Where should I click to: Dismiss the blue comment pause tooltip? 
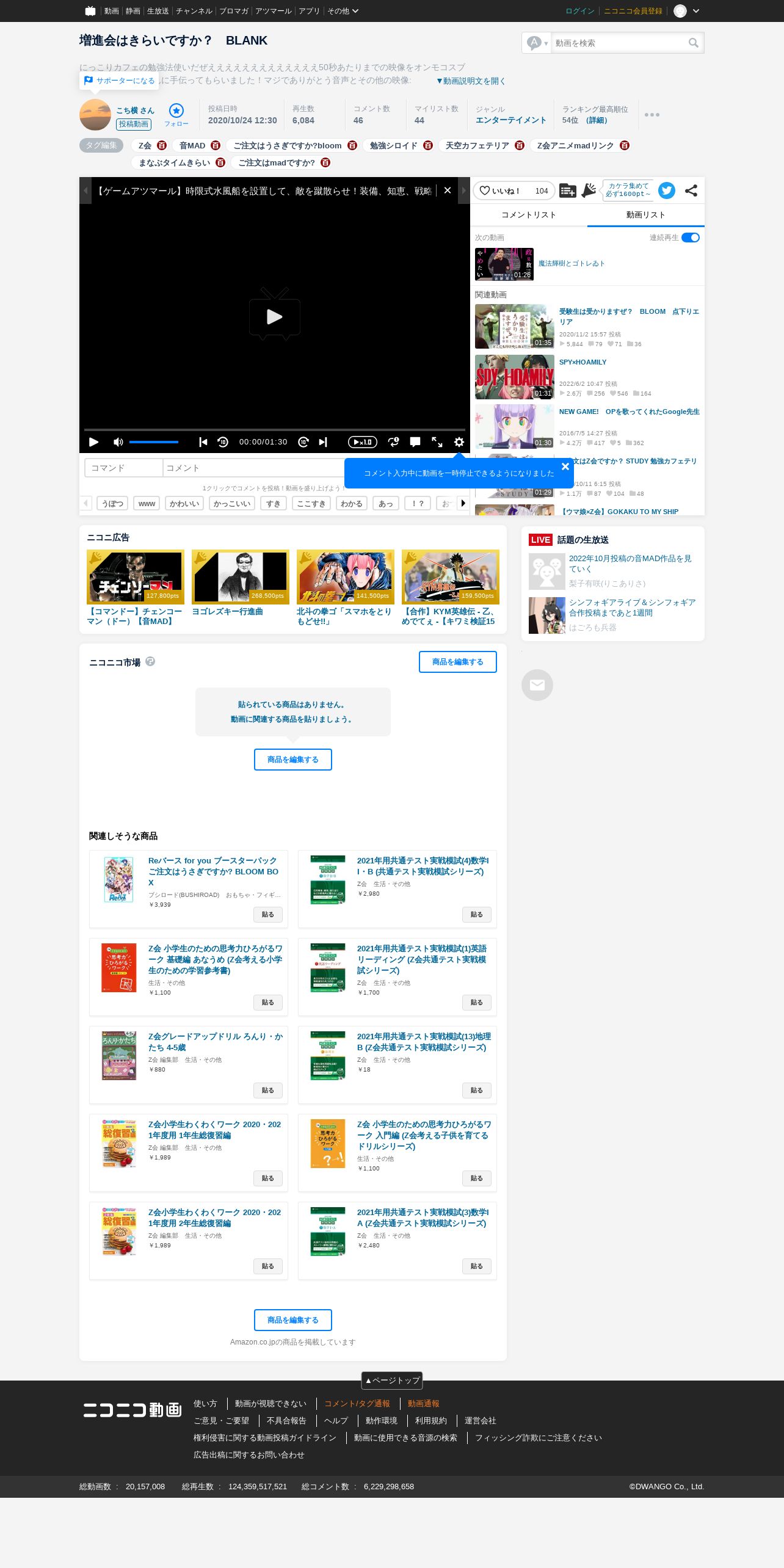click(565, 466)
